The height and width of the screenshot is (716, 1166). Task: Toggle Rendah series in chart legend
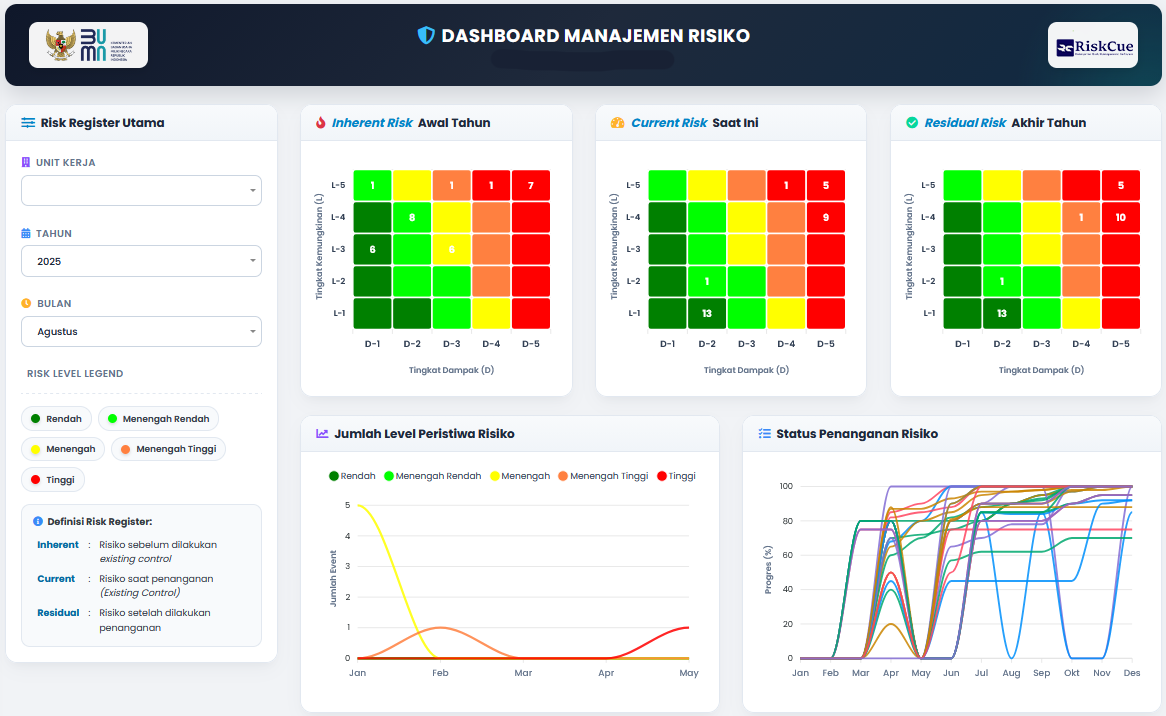pos(352,476)
